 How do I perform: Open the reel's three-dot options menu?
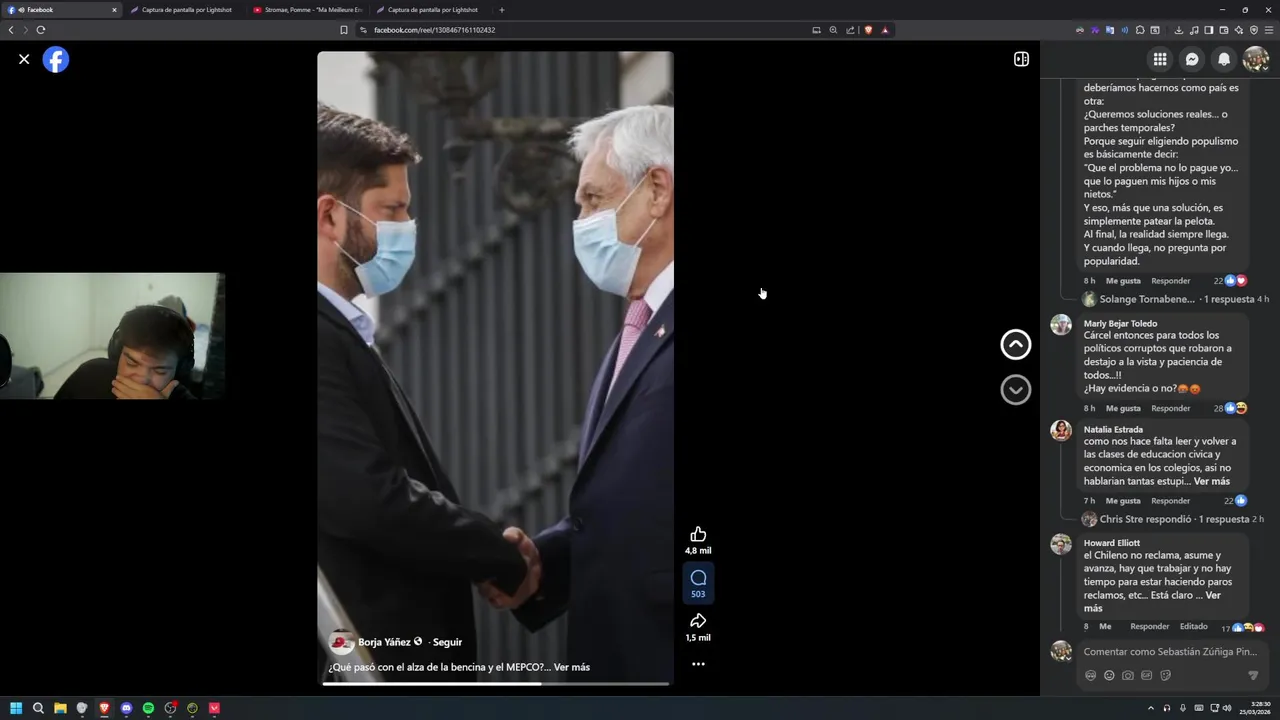pyautogui.click(x=698, y=664)
